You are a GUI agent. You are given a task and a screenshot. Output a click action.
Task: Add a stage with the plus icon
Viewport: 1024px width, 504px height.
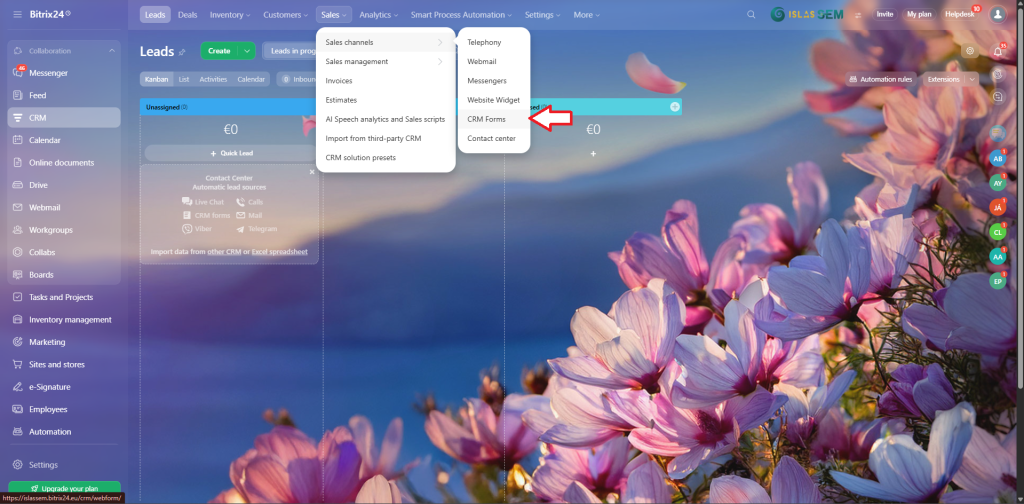point(675,107)
